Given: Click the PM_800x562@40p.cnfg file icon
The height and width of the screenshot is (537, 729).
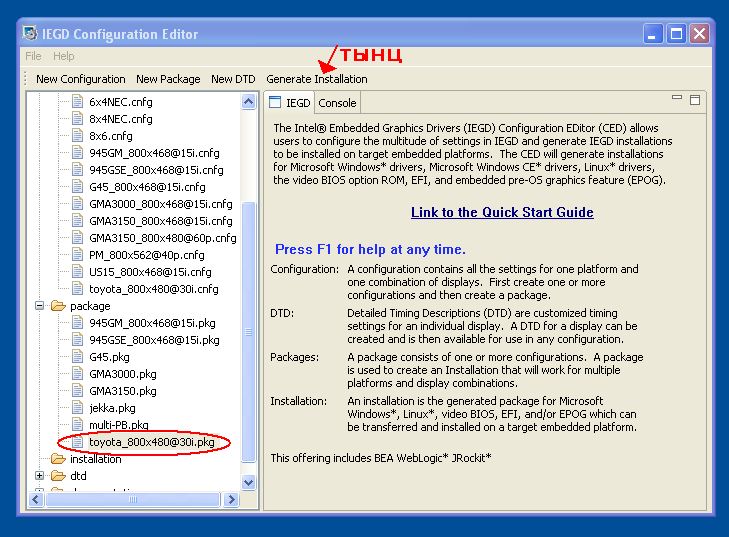Looking at the screenshot, I should coord(79,255).
